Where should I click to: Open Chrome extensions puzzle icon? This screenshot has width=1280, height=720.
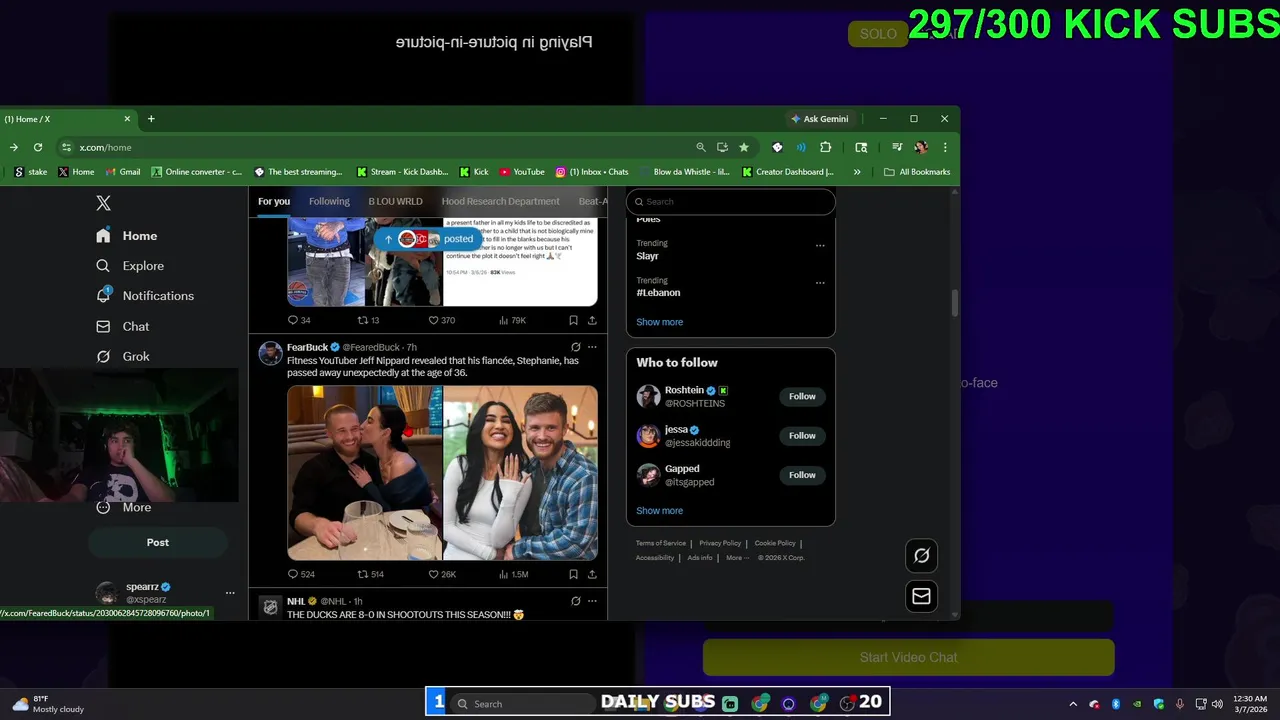click(x=825, y=147)
